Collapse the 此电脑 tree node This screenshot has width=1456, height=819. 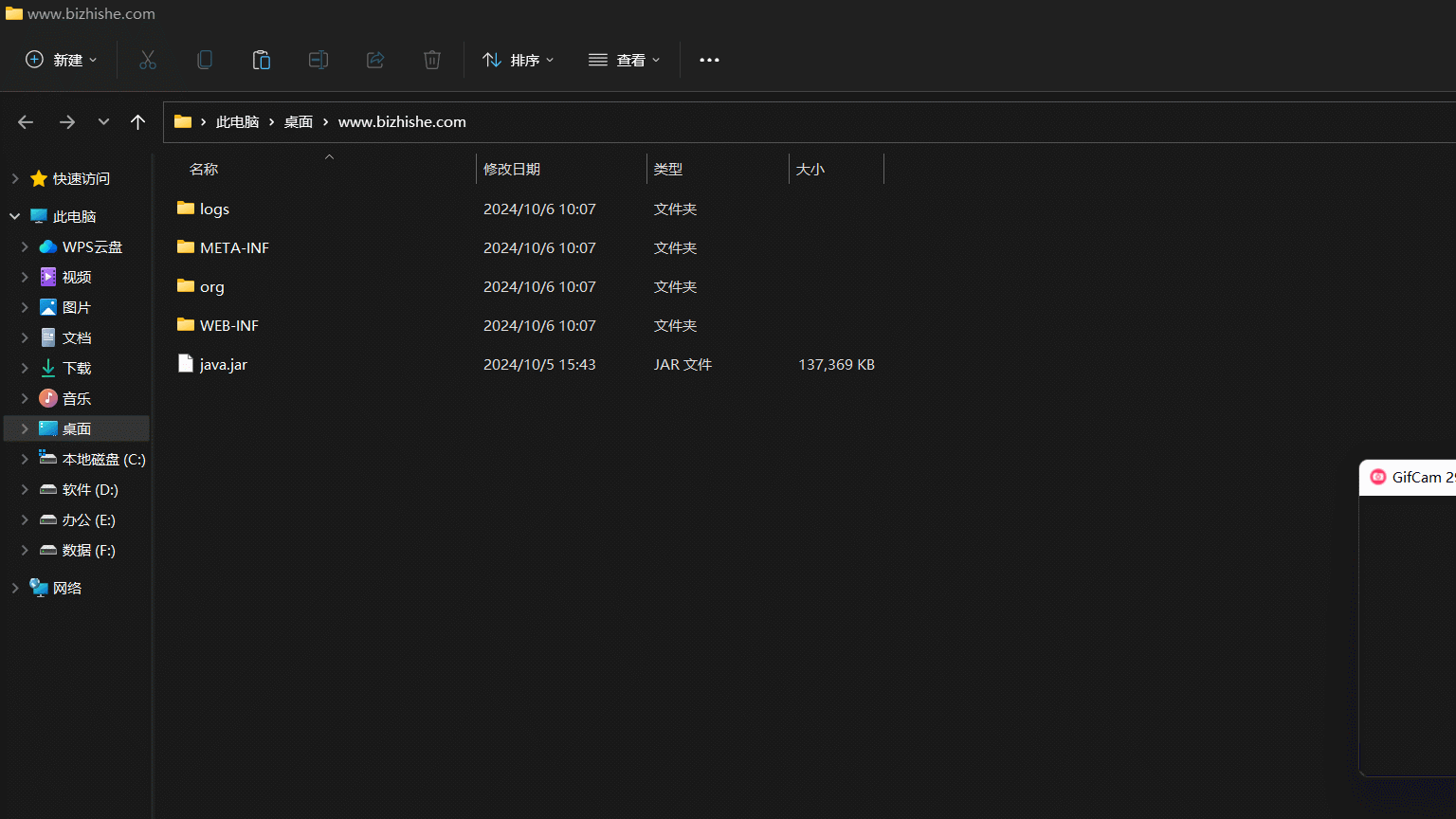(15, 216)
